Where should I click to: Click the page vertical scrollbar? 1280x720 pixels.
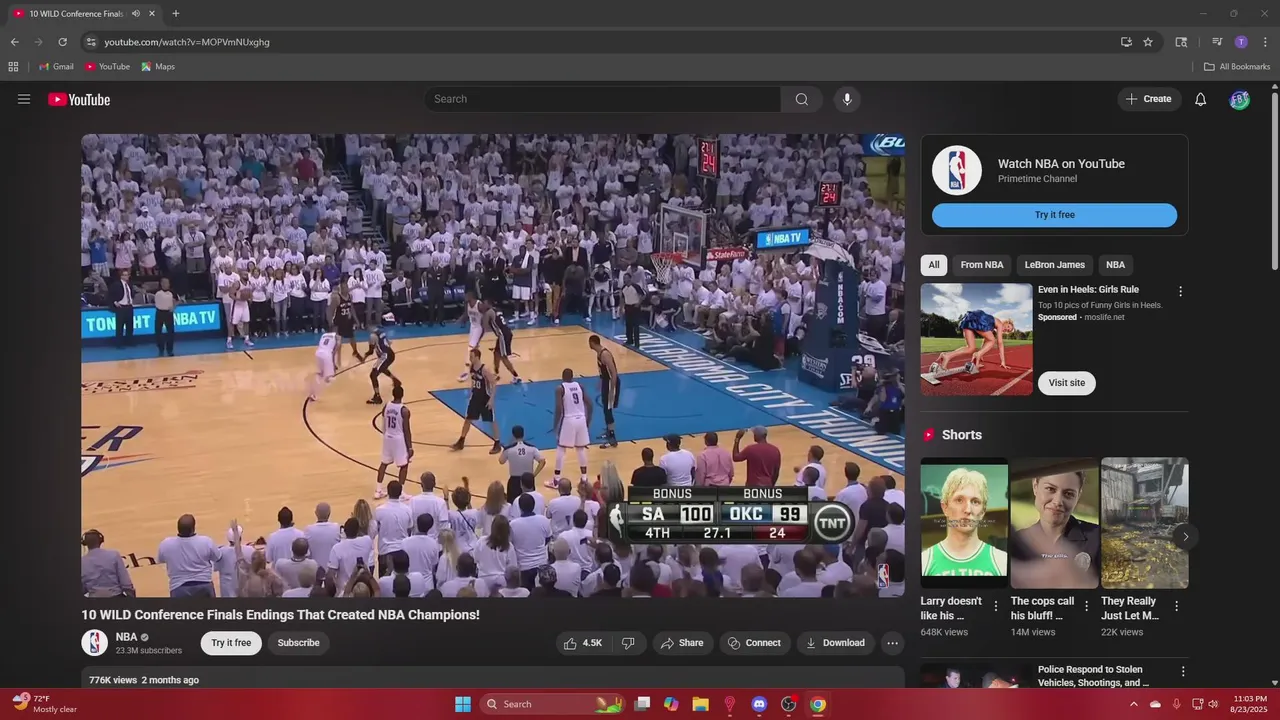pos(1275,180)
